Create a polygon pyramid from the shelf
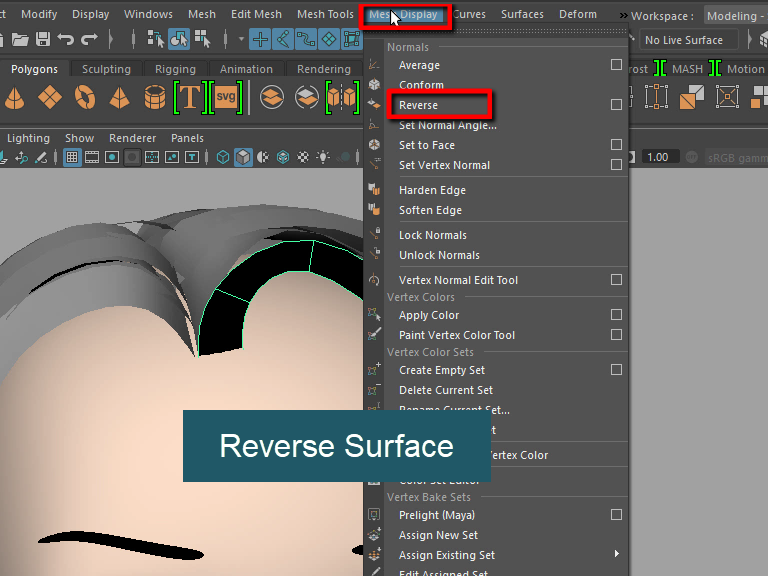Viewport: 768px width, 576px height. [119, 98]
